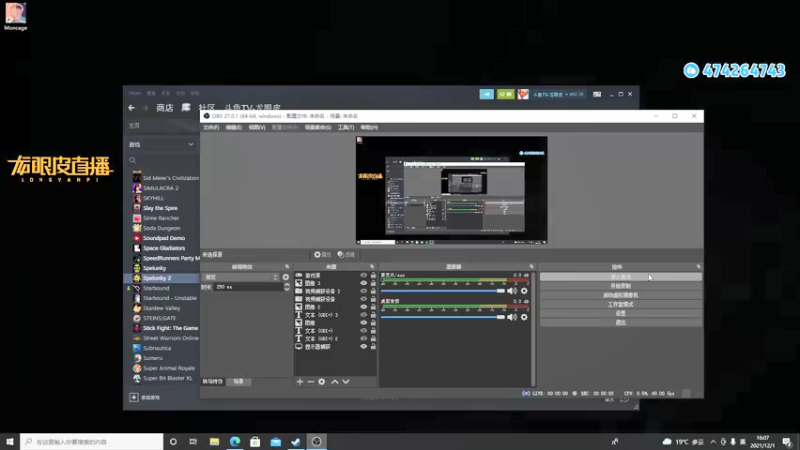
Task: Click 工作室模式 studio mode button
Action: pos(620,305)
